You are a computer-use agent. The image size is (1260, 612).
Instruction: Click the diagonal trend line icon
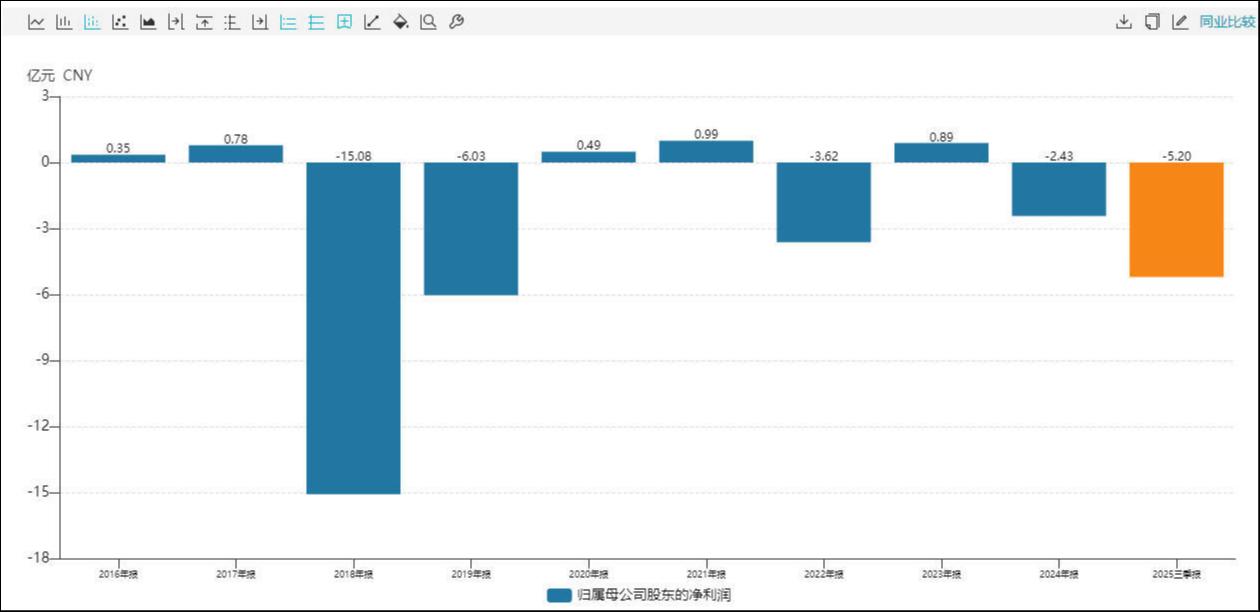(x=372, y=22)
